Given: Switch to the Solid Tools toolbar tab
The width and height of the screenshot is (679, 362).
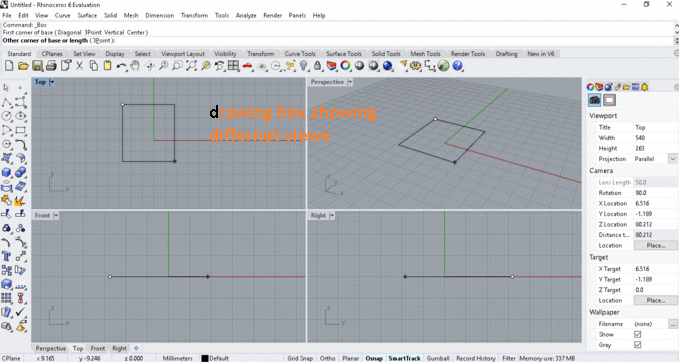Looking at the screenshot, I should click(386, 54).
